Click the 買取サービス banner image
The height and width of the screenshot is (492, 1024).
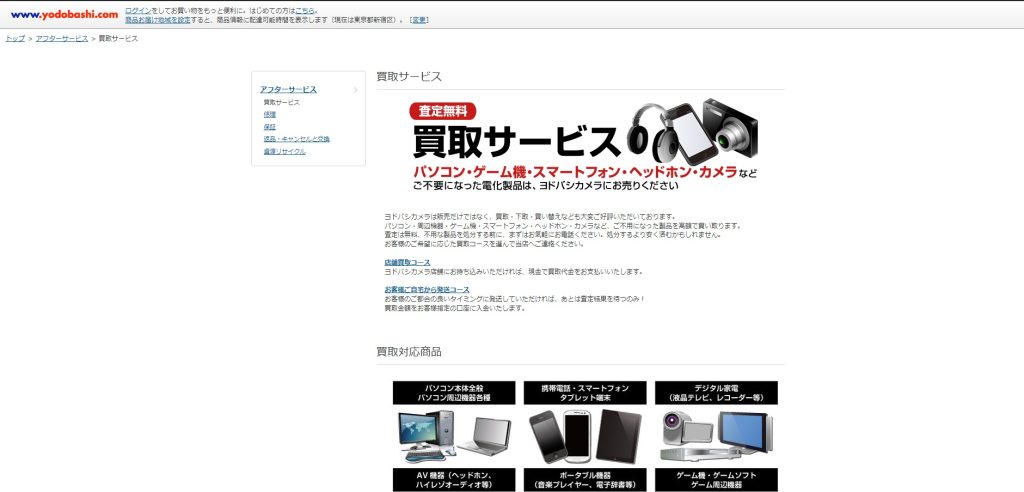tap(580, 145)
